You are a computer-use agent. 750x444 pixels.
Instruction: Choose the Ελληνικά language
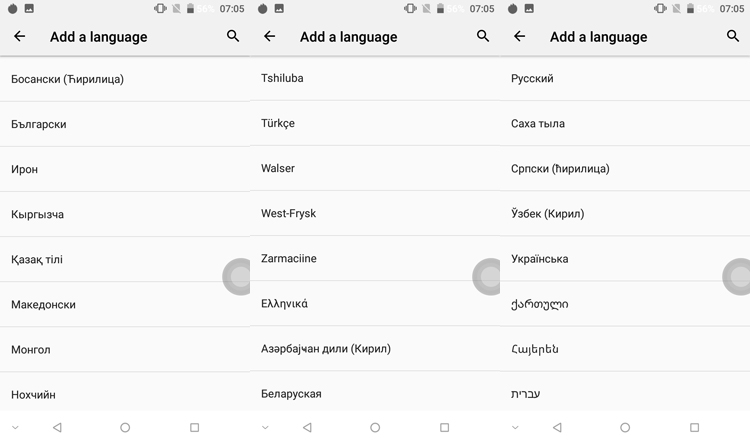tap(375, 303)
